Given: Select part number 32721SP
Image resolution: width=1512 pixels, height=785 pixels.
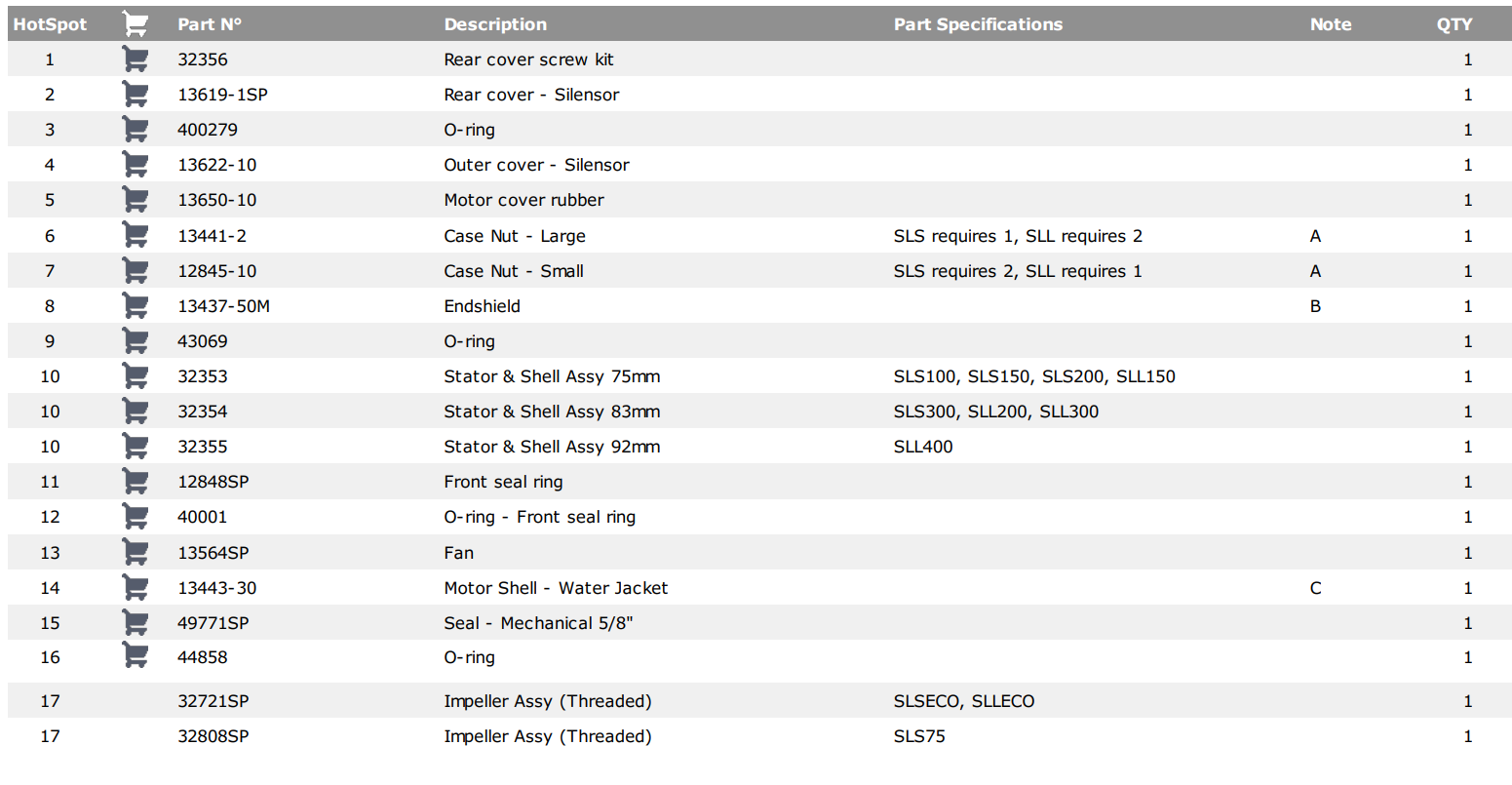Looking at the screenshot, I should (x=213, y=701).
